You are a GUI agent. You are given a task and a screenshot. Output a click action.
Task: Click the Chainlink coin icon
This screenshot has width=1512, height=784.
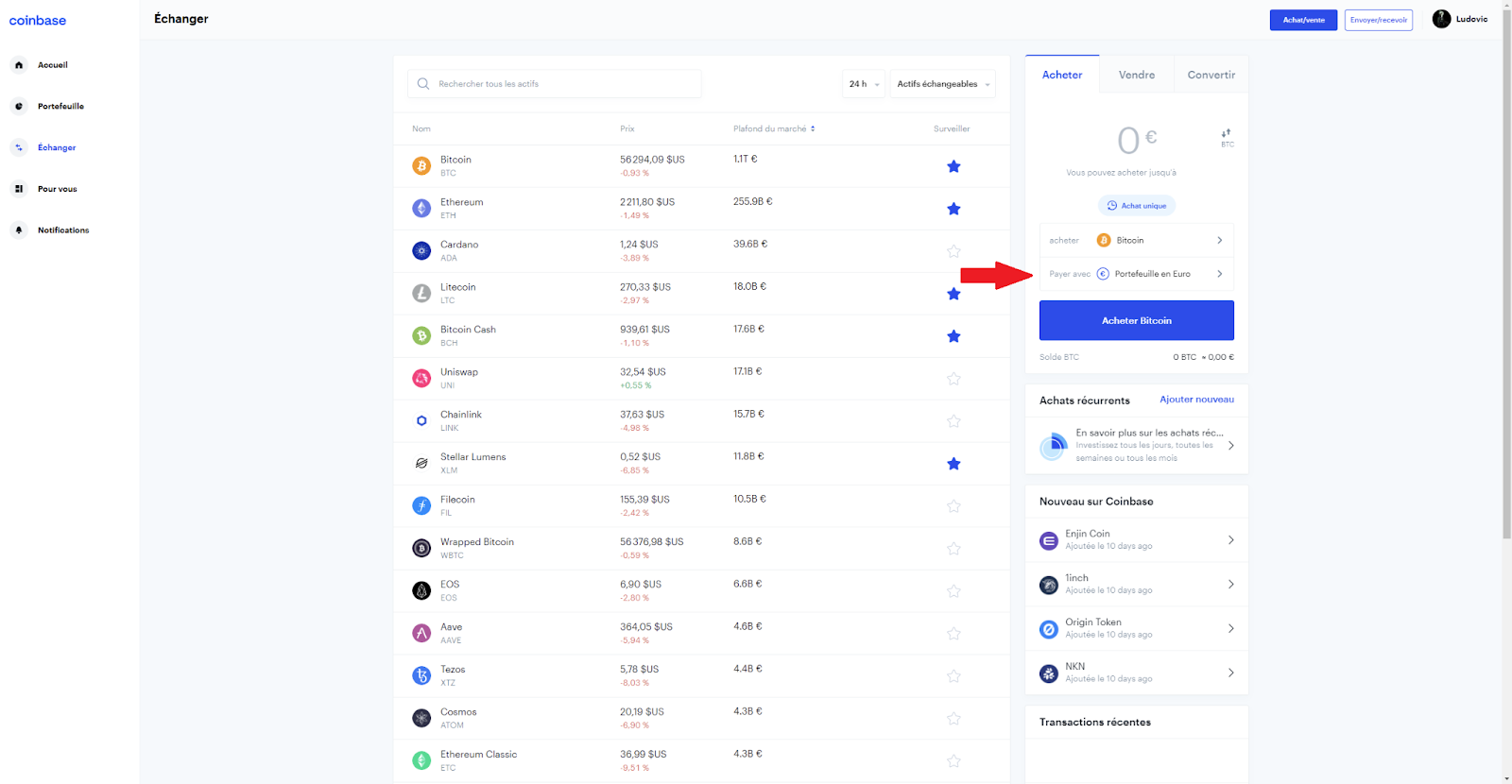click(x=421, y=421)
